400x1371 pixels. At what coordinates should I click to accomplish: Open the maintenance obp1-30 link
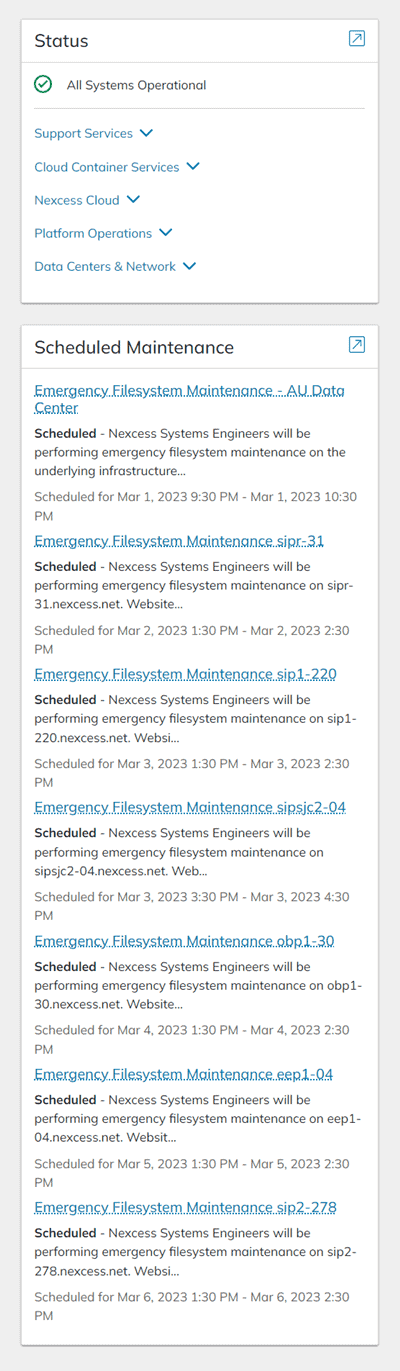[184, 941]
